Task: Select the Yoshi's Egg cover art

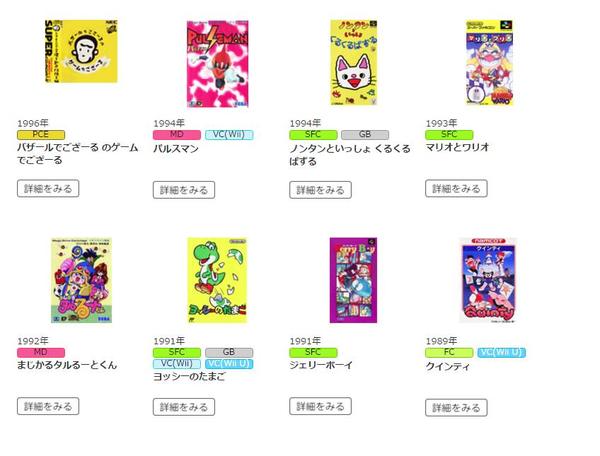Action: click(x=217, y=280)
